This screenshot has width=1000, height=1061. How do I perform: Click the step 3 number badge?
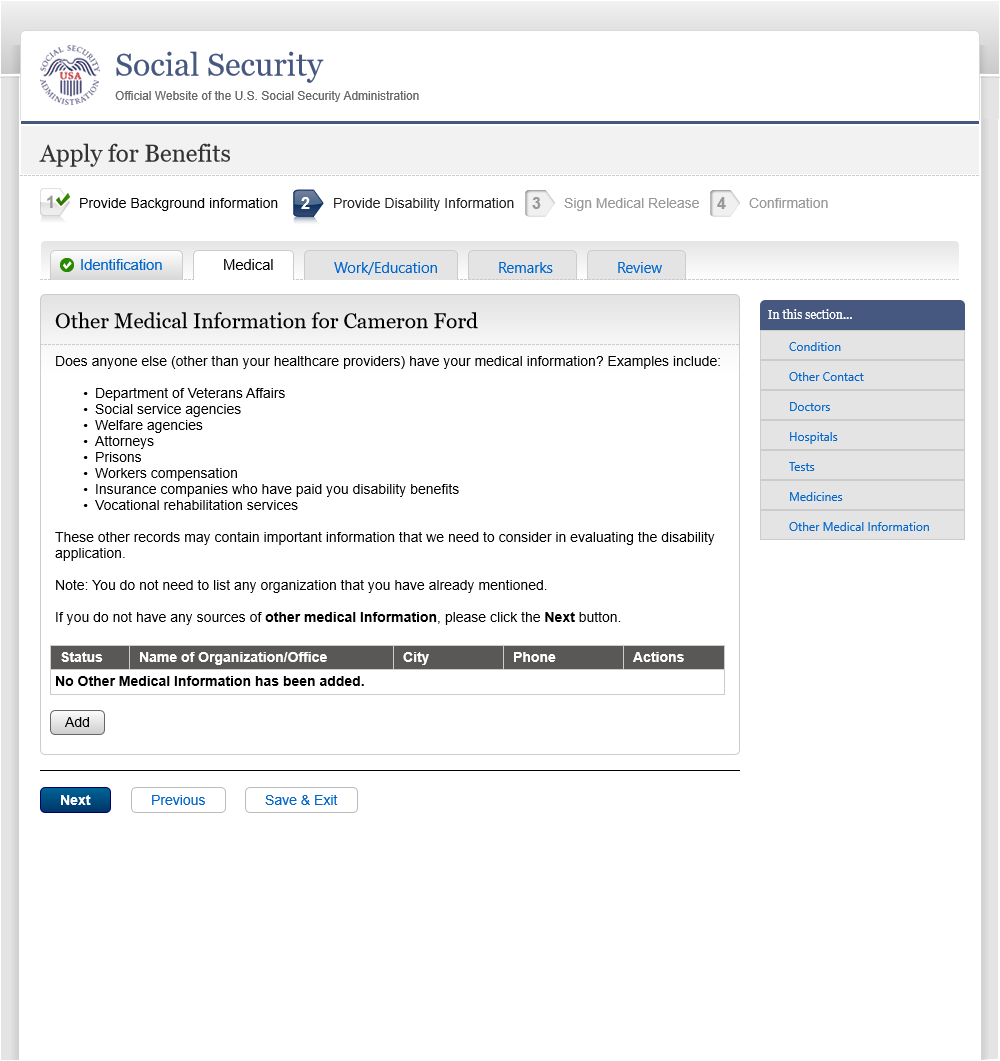pos(538,204)
